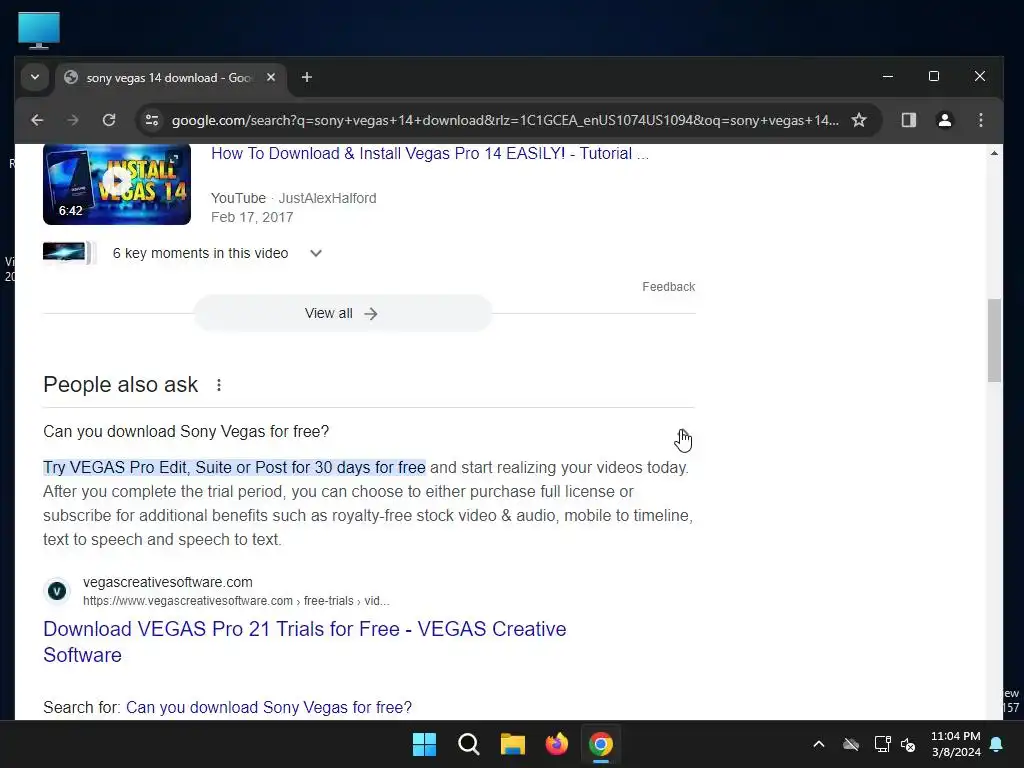View site information icon in address bar
The width and height of the screenshot is (1024, 768).
point(152,120)
